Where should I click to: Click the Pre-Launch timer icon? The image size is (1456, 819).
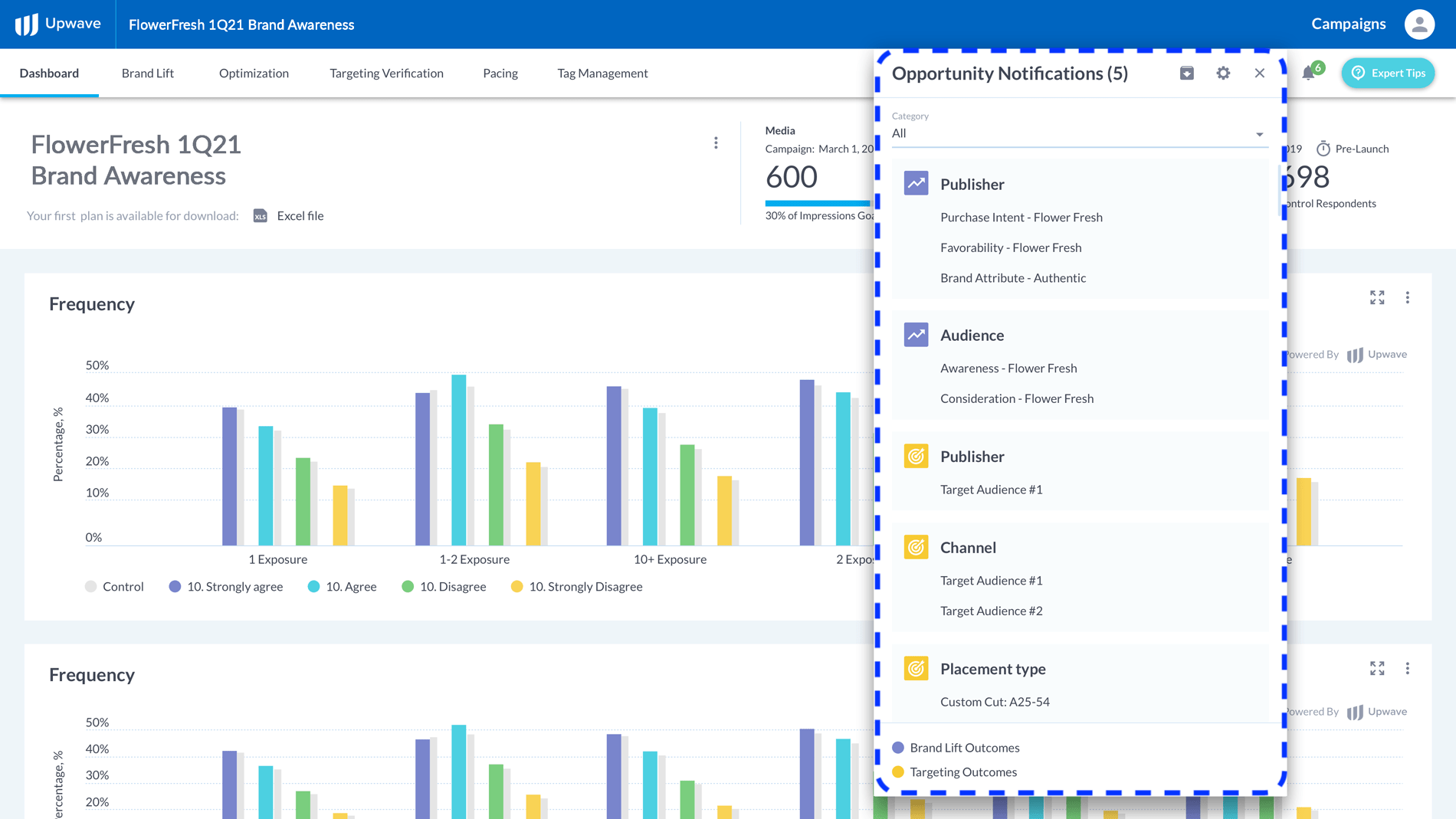point(1323,149)
